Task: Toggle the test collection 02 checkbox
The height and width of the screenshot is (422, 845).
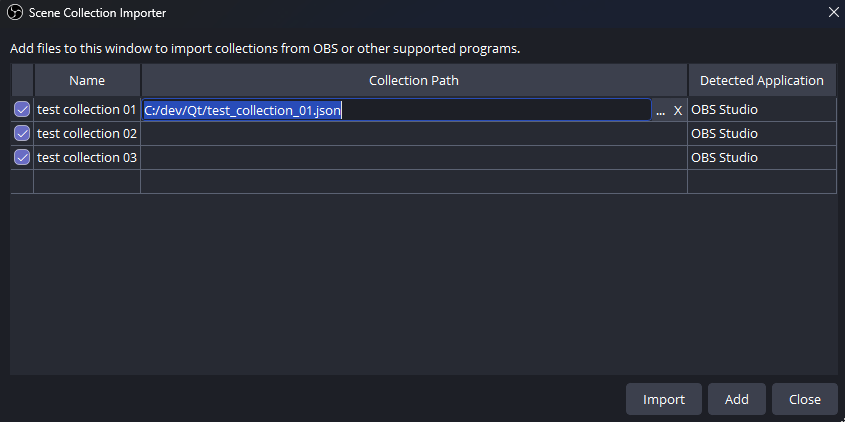Action: pyautogui.click(x=22, y=134)
